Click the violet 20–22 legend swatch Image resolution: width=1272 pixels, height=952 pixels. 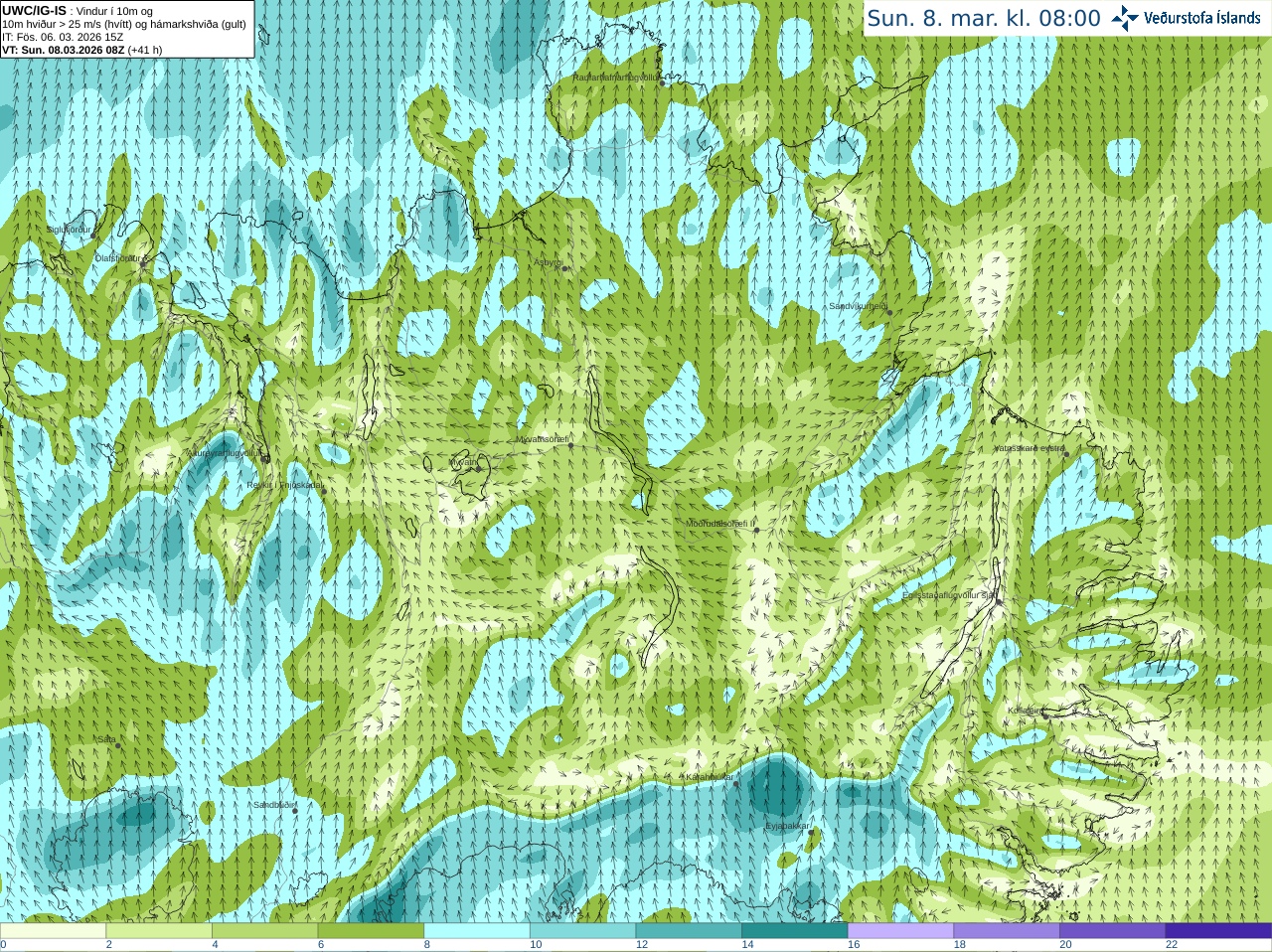1113,931
